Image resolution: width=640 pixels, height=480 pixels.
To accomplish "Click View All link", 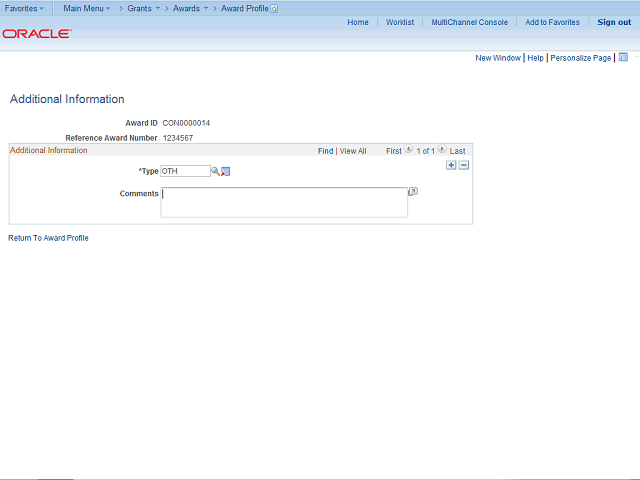I will (353, 151).
